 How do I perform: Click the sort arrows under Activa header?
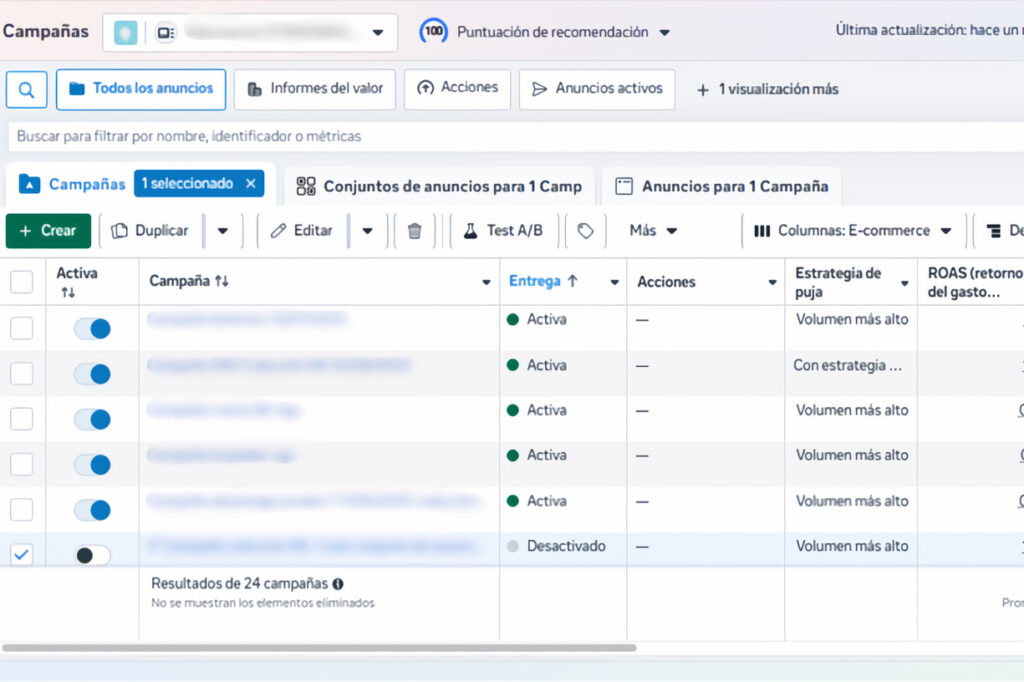point(68,292)
